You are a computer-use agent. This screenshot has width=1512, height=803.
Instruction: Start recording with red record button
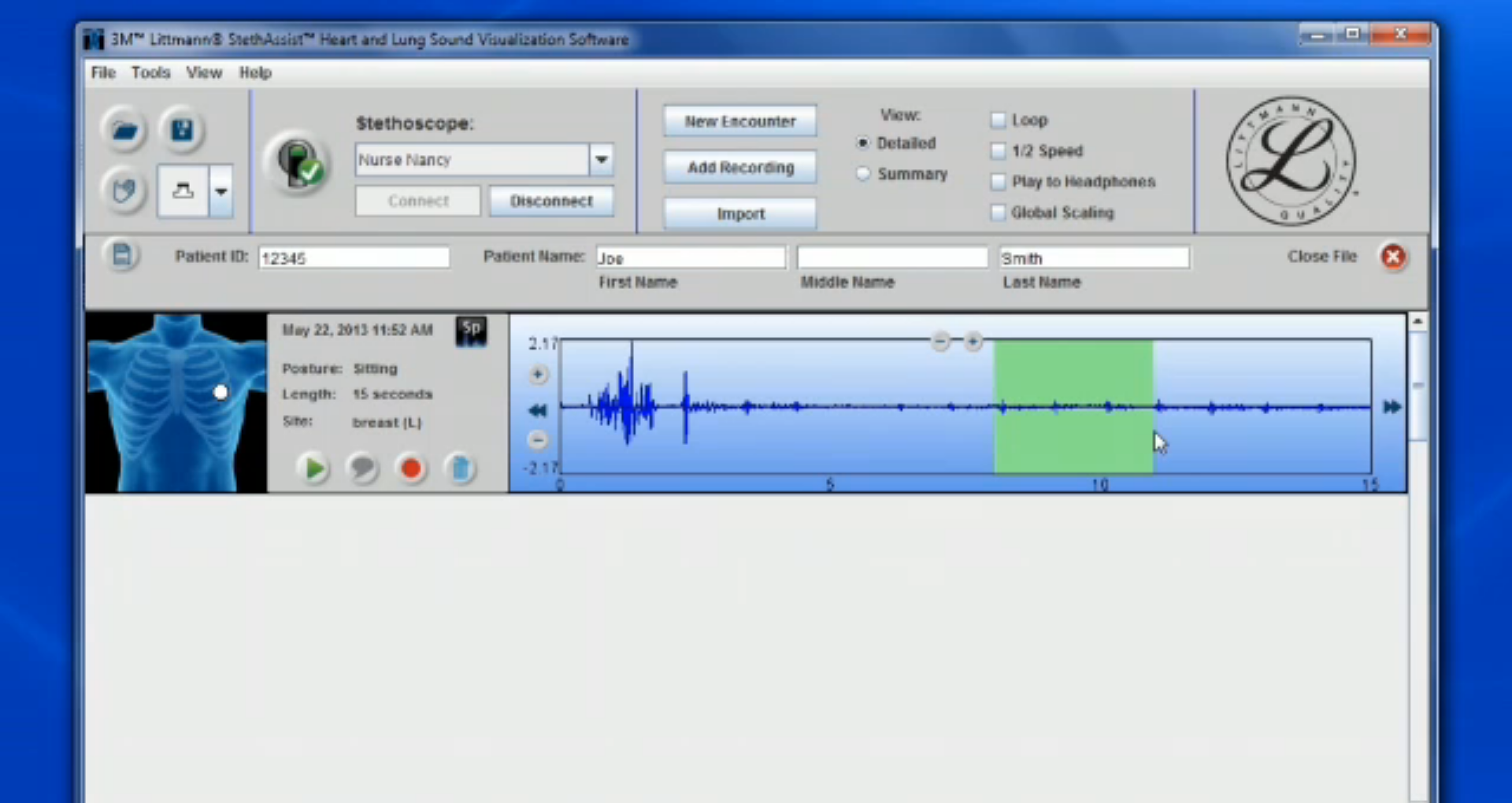[411, 468]
